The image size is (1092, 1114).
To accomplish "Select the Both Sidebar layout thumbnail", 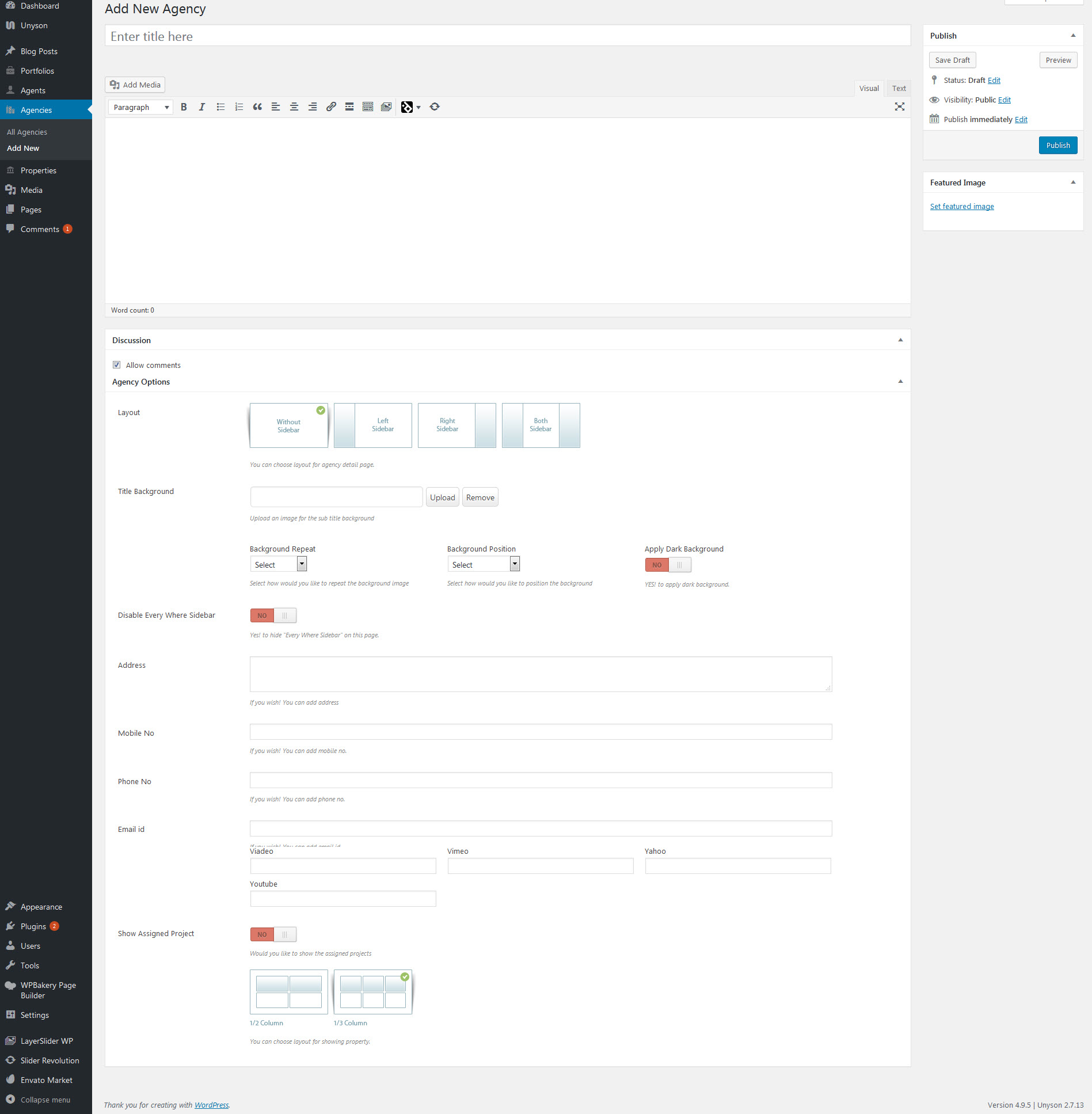I will point(541,425).
